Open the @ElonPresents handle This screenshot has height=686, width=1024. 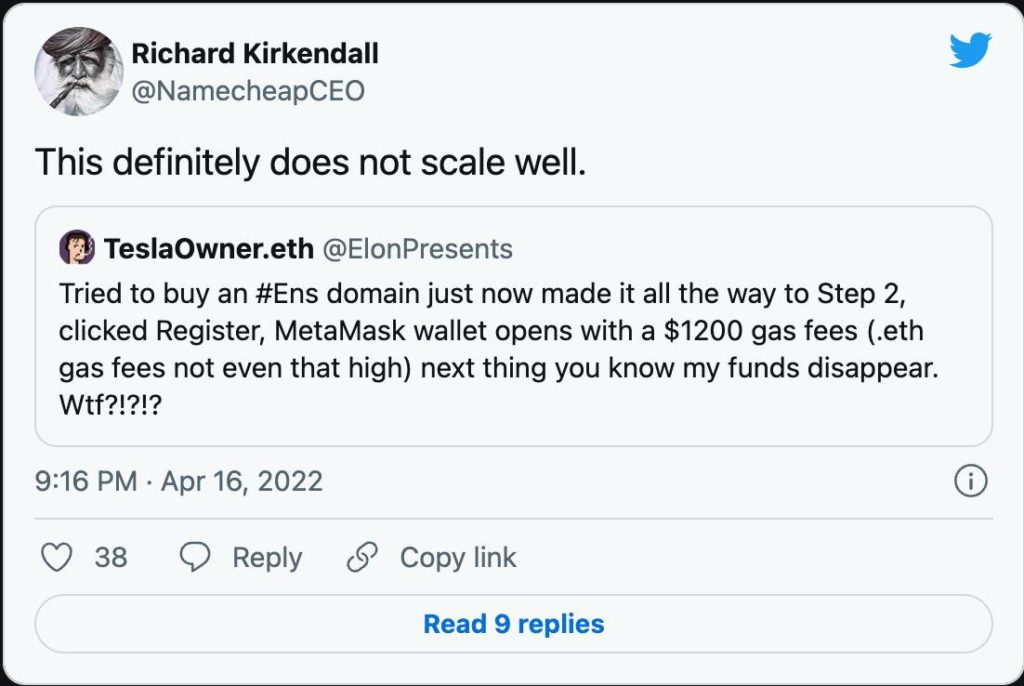418,249
